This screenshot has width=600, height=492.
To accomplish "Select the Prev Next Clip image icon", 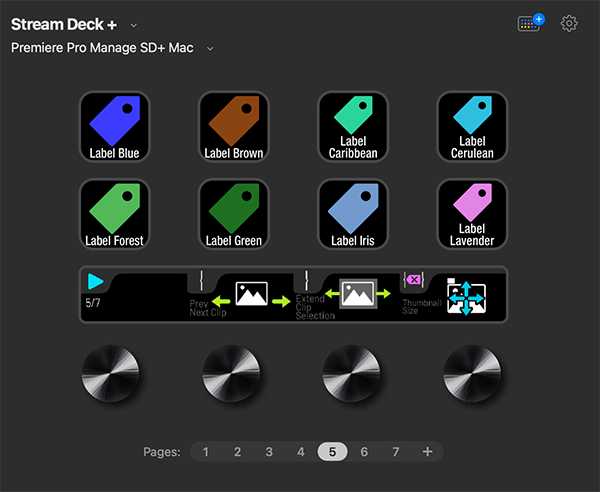I will tap(251, 294).
